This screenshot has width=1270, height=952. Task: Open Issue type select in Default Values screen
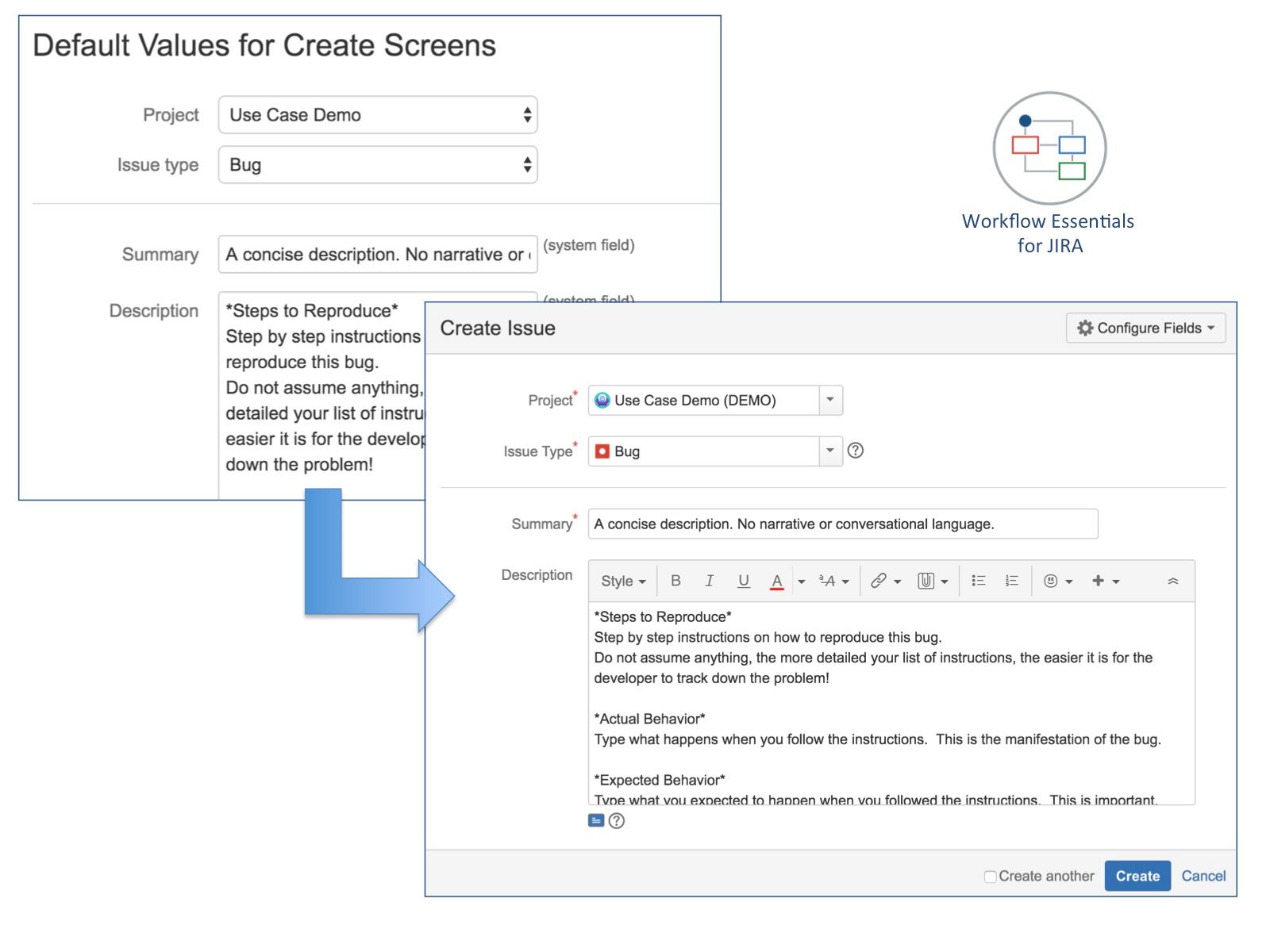coord(378,164)
